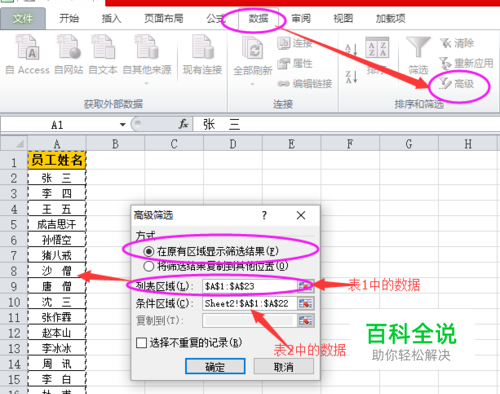Switch to the 插入 tab
Viewport: 500px width, 394px height.
[x=111, y=19]
